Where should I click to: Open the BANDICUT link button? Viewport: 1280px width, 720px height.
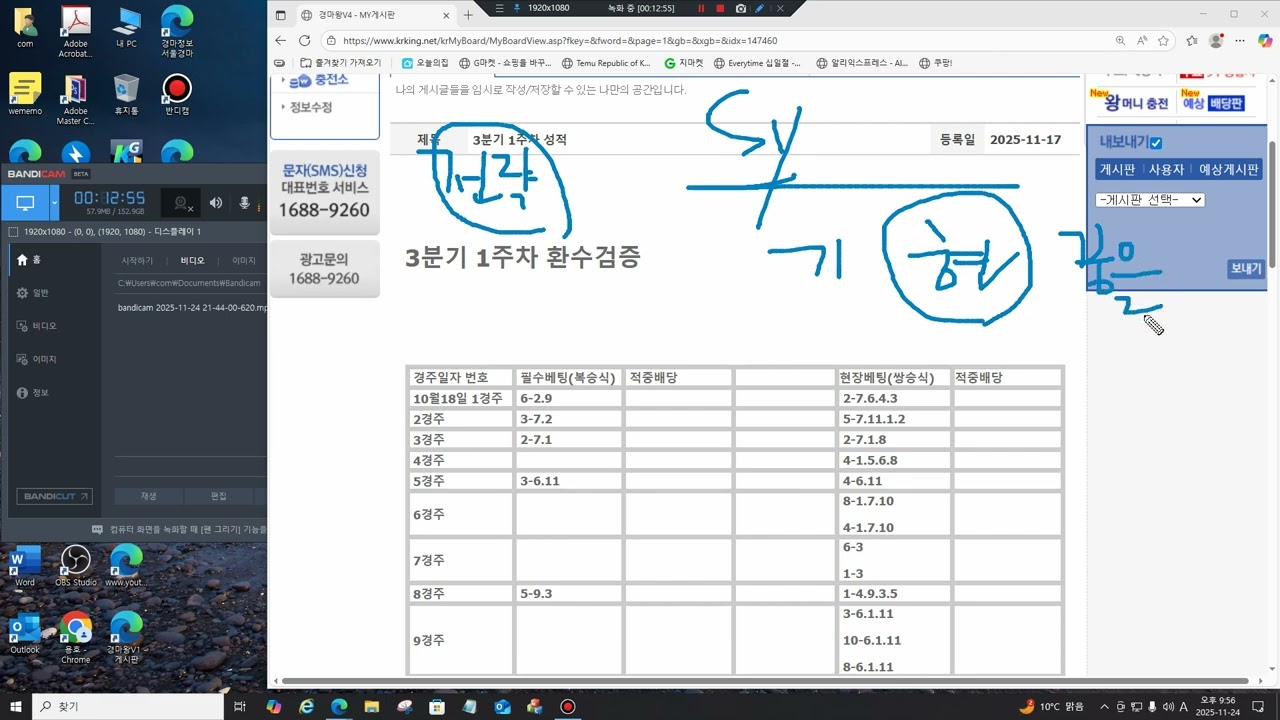[54, 496]
